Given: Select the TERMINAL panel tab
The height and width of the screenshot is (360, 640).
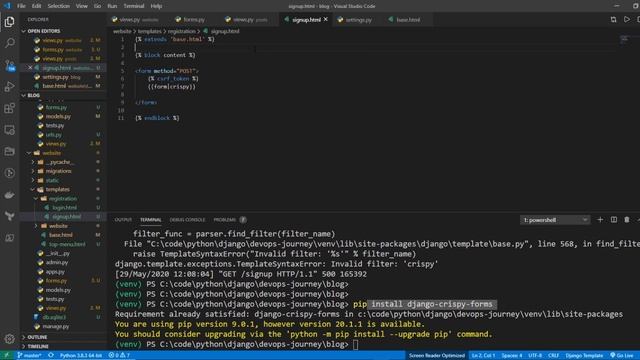Looking at the screenshot, I should click(151, 220).
